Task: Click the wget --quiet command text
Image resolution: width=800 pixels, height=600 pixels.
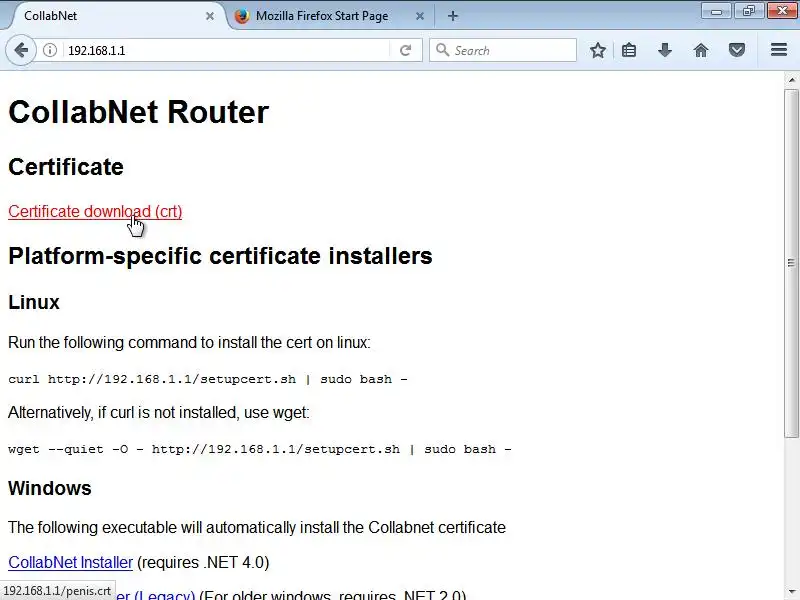Action: pyautogui.click(x=259, y=449)
